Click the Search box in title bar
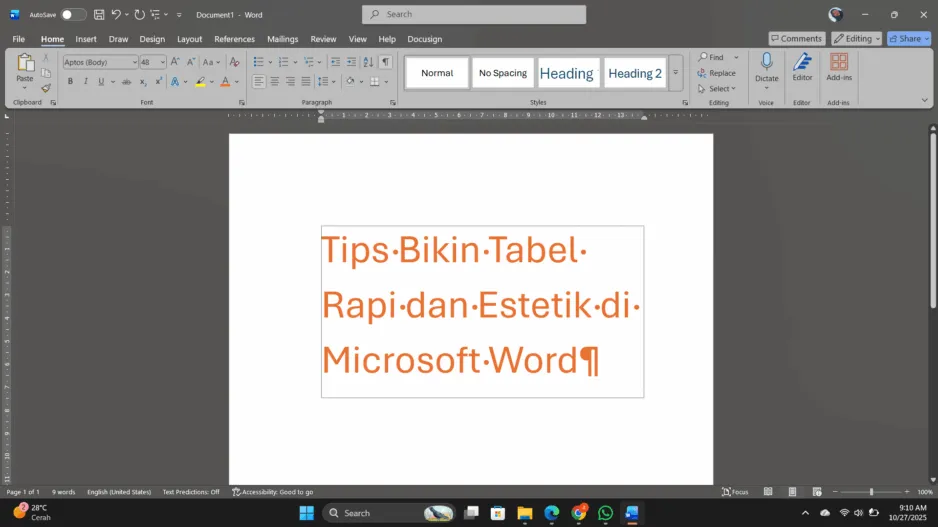The height and width of the screenshot is (527, 938). 474,14
